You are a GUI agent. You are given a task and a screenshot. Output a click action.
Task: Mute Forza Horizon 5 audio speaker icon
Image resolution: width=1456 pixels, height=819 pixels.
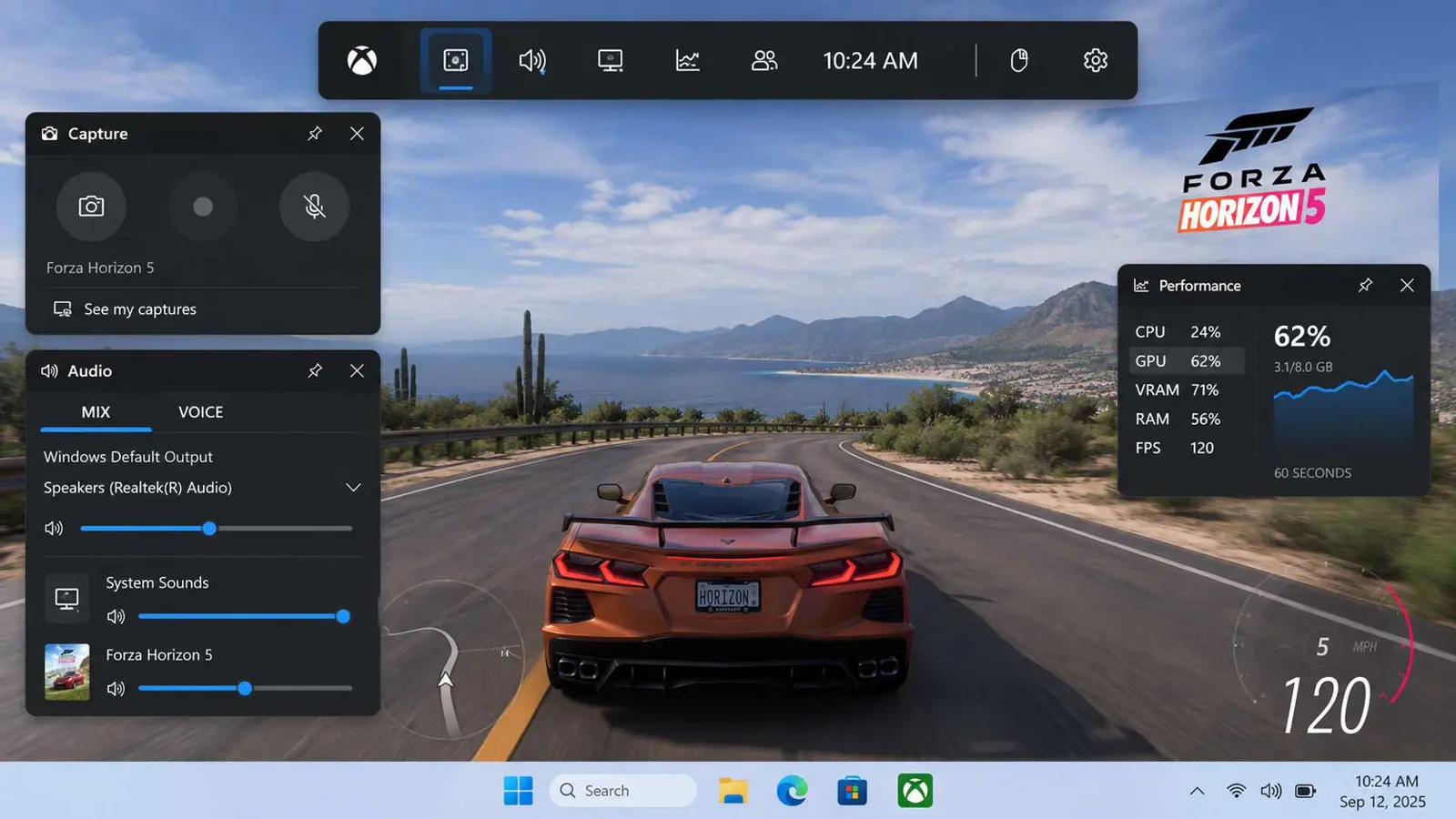point(116,689)
